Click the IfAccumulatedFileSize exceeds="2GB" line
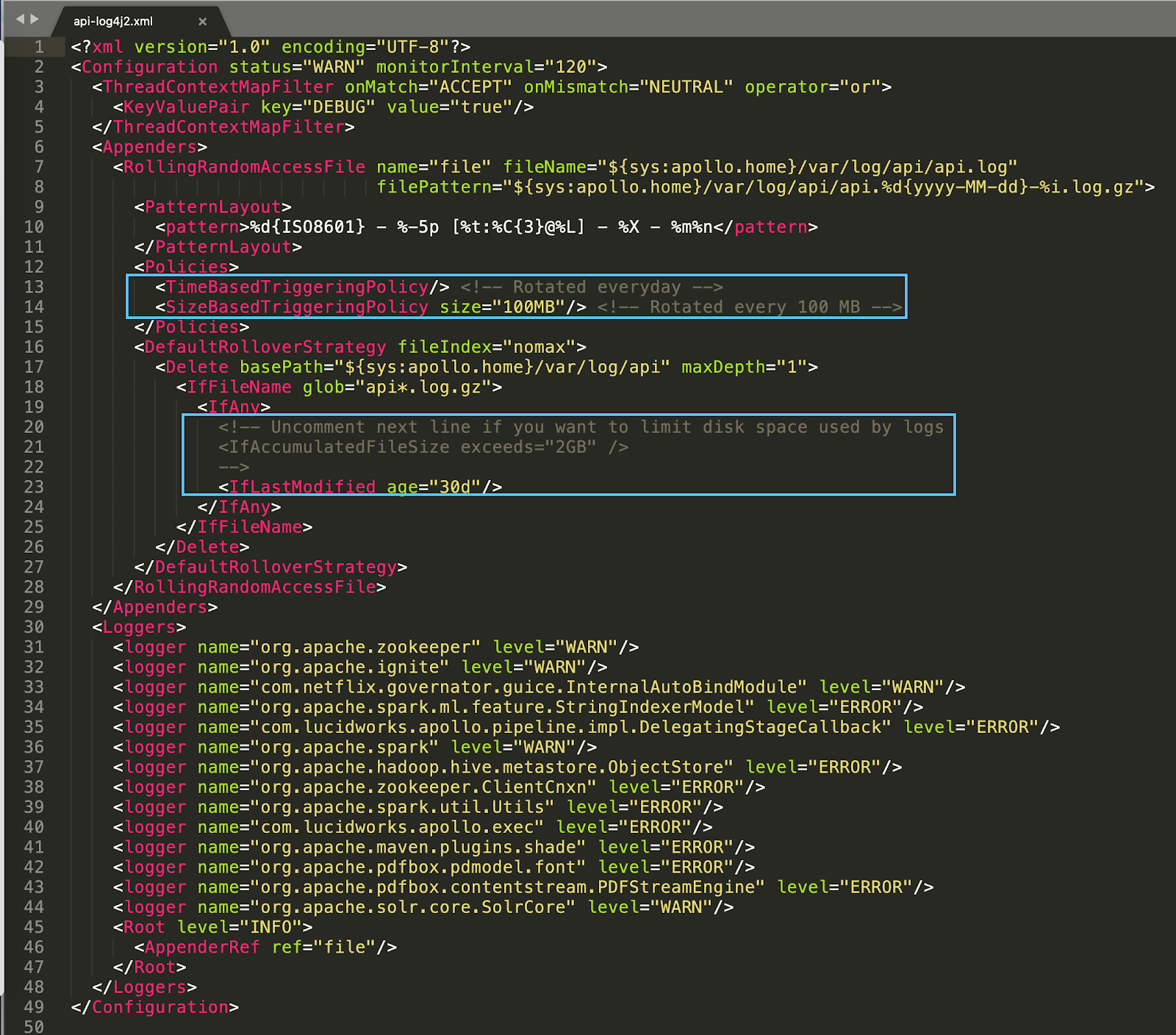The width and height of the screenshot is (1176, 1035). (x=423, y=447)
